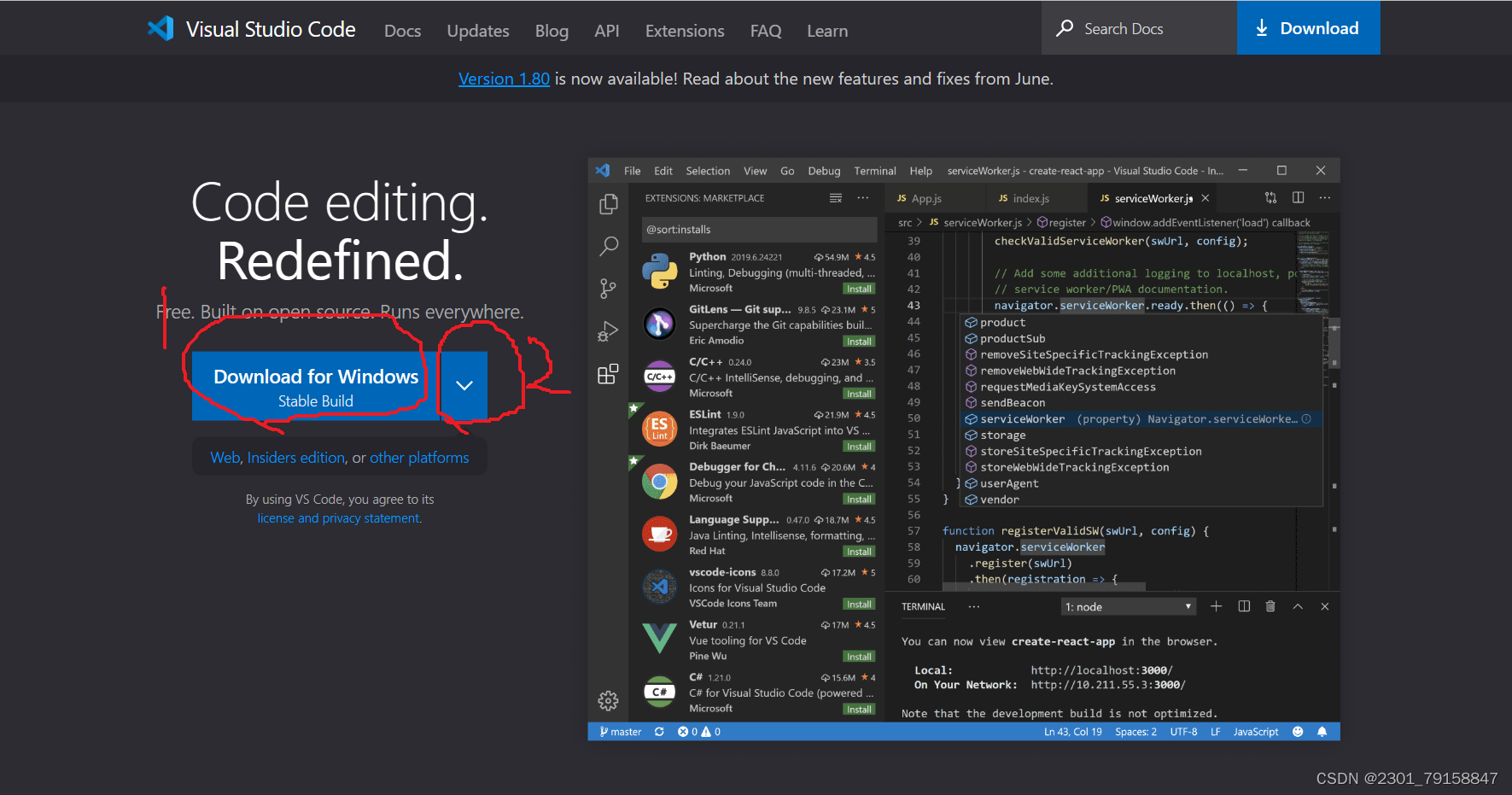Viewport: 1512px width, 795px height.
Task: Click the Search Docs field
Action: pyautogui.click(x=1139, y=28)
